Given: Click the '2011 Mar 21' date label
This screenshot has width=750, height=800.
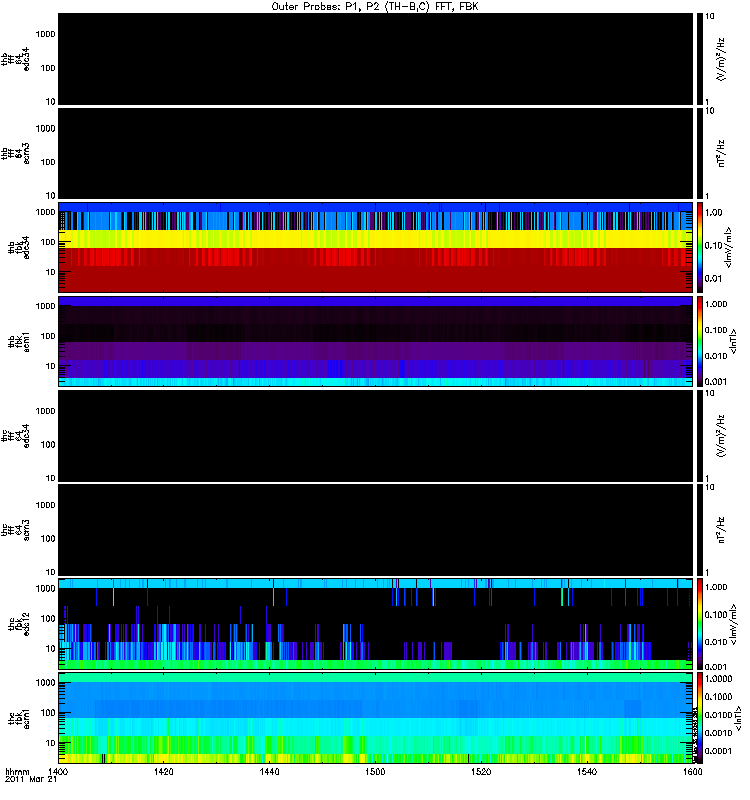Looking at the screenshot, I should [31, 780].
